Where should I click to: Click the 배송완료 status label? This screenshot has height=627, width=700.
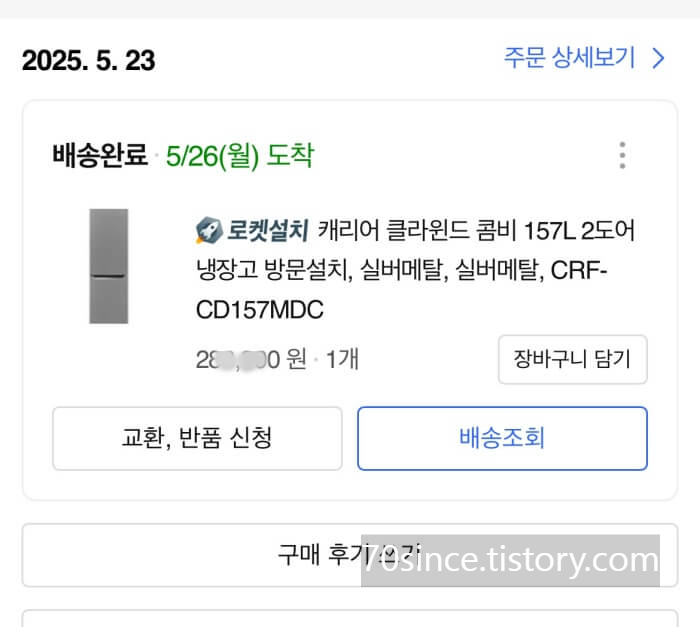[x=100, y=155]
